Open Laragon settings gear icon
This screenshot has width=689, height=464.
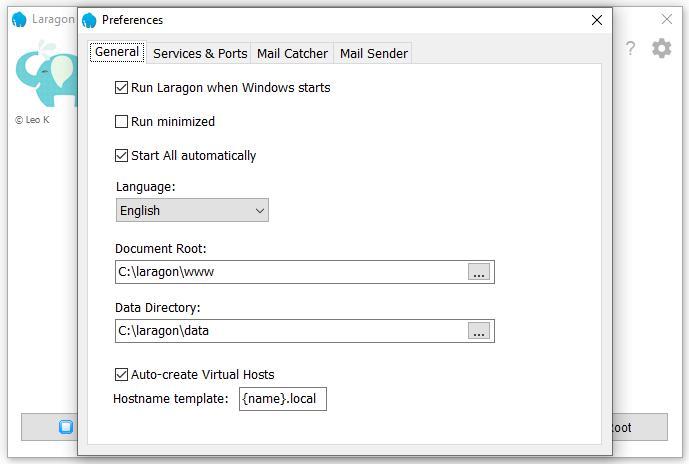pos(661,48)
